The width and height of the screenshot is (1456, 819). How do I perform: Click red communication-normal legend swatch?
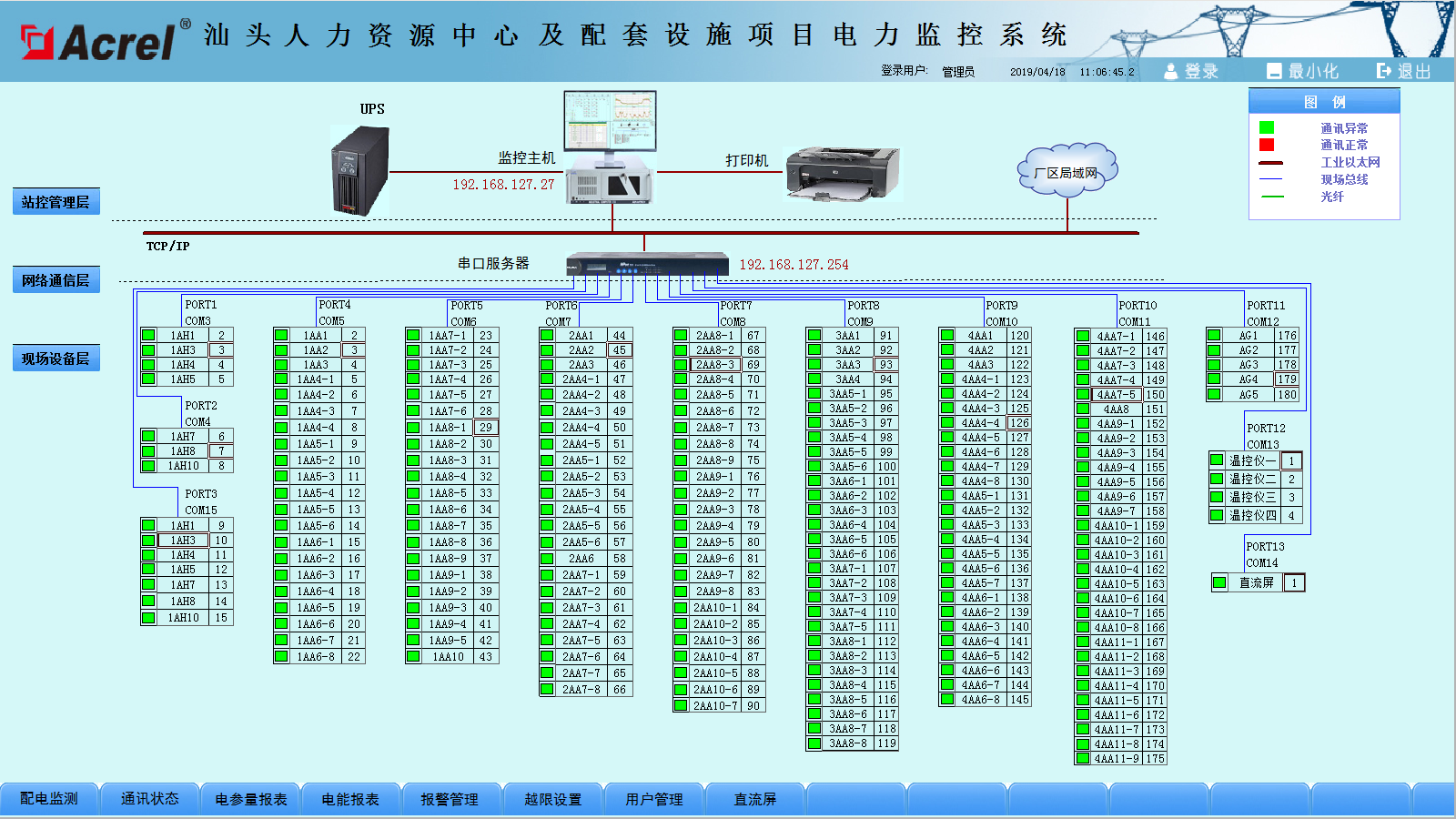1266,145
